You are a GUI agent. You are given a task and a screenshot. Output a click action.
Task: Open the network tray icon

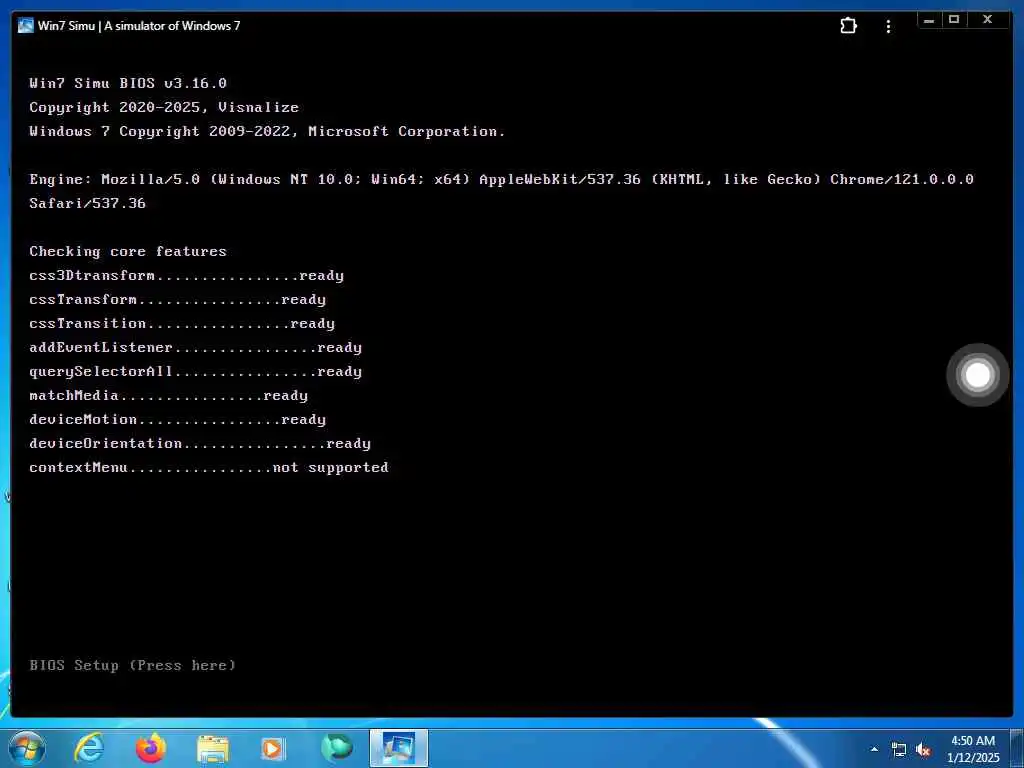coord(899,750)
